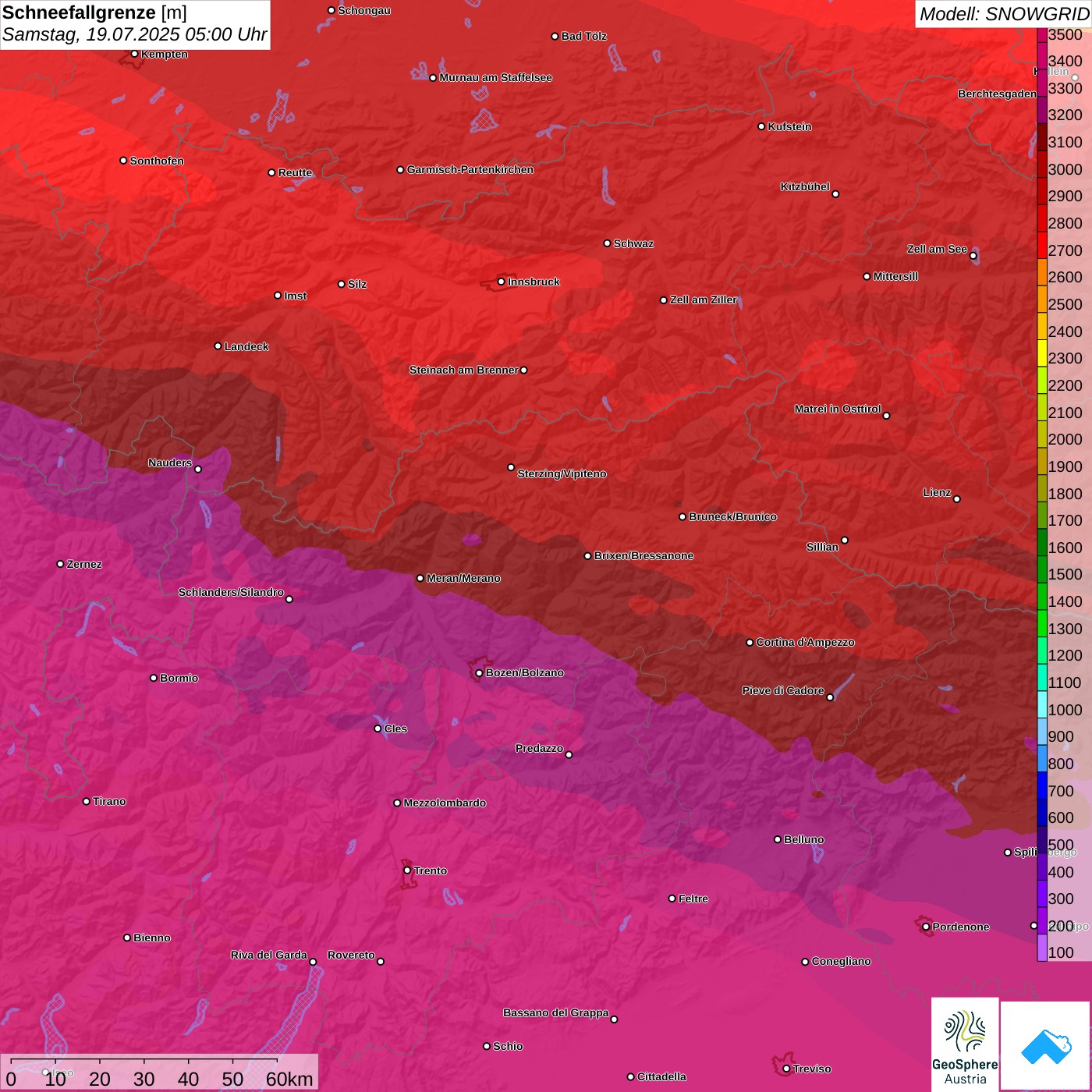Click the blue mountain-cloud logo

click(1046, 1046)
